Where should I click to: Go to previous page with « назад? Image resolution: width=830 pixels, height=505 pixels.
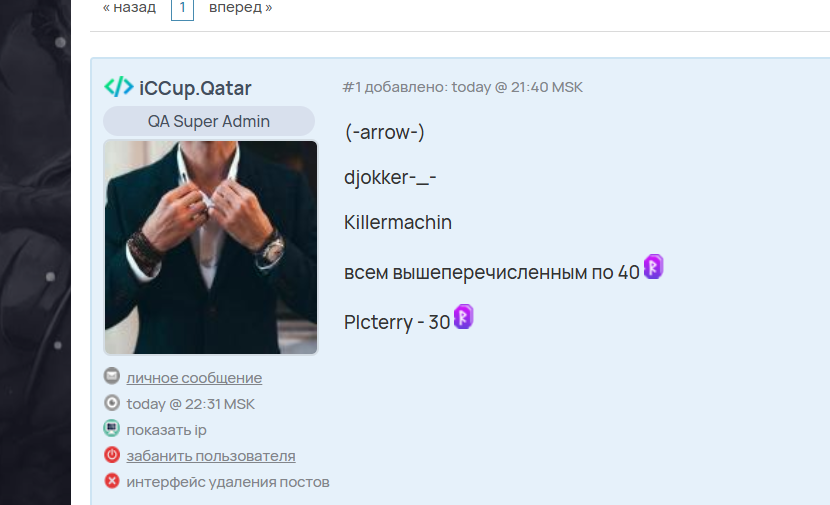click(x=130, y=7)
